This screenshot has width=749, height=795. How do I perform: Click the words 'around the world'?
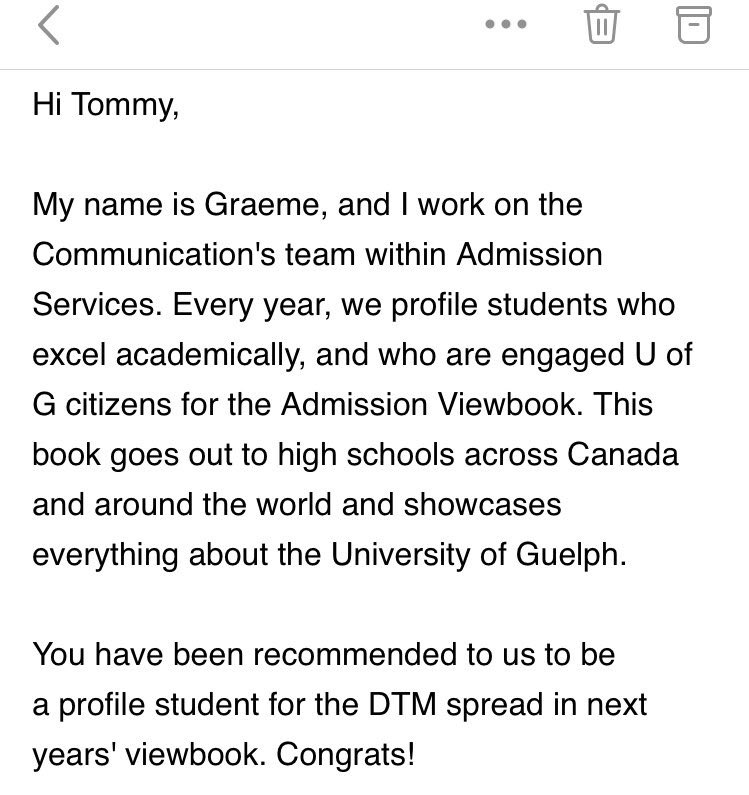[213, 504]
